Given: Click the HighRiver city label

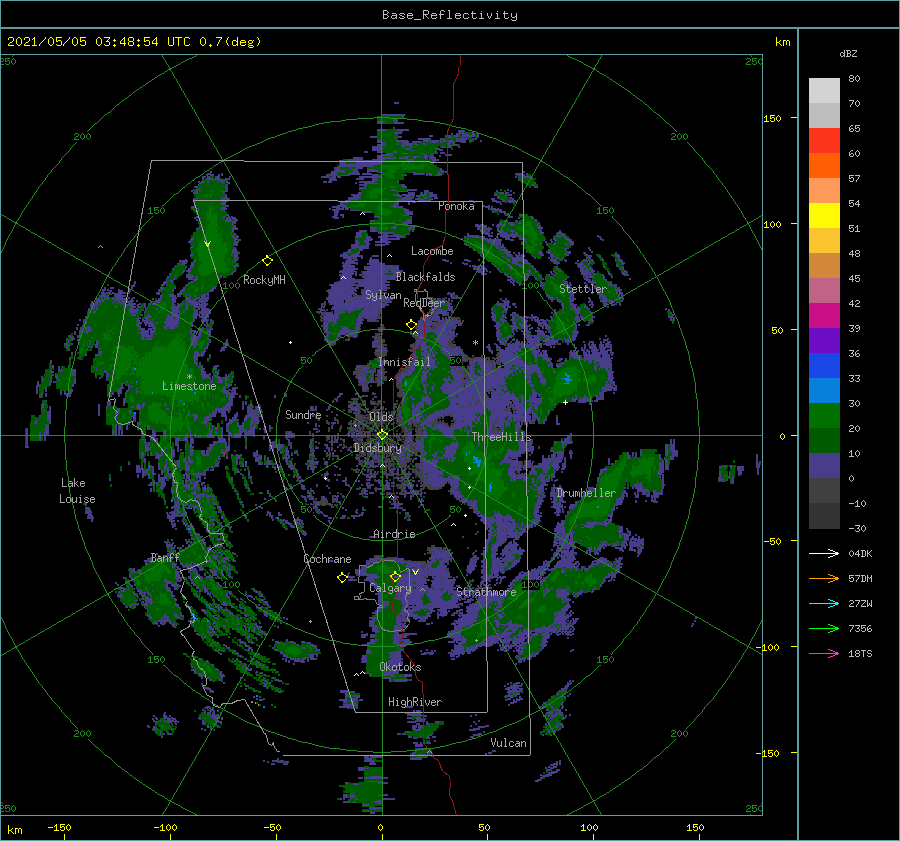Looking at the screenshot, I should pos(415,702).
